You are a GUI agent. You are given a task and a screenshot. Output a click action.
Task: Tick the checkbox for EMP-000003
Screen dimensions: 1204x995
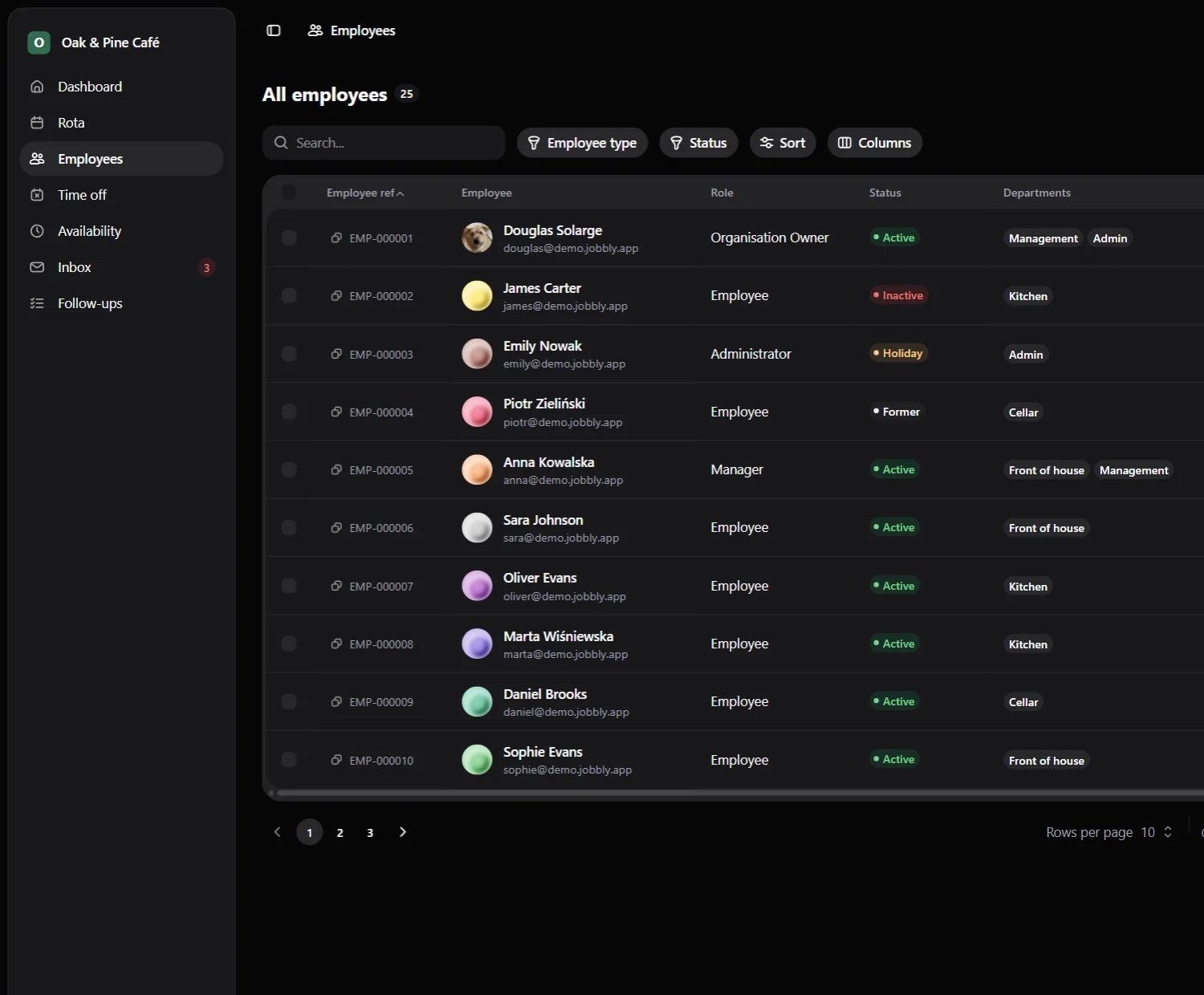point(289,354)
